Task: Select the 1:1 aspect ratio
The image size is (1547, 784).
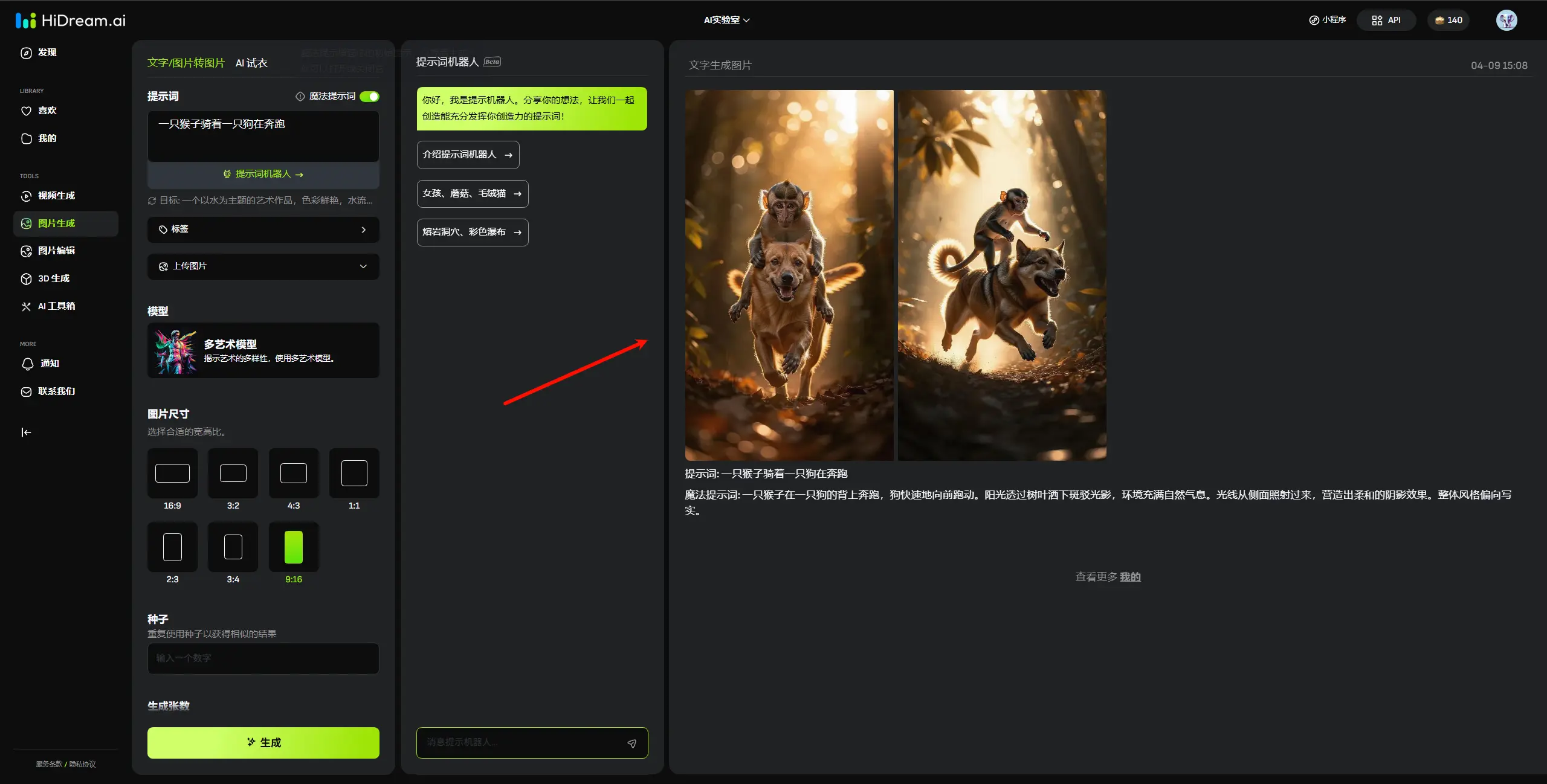Action: coord(354,474)
